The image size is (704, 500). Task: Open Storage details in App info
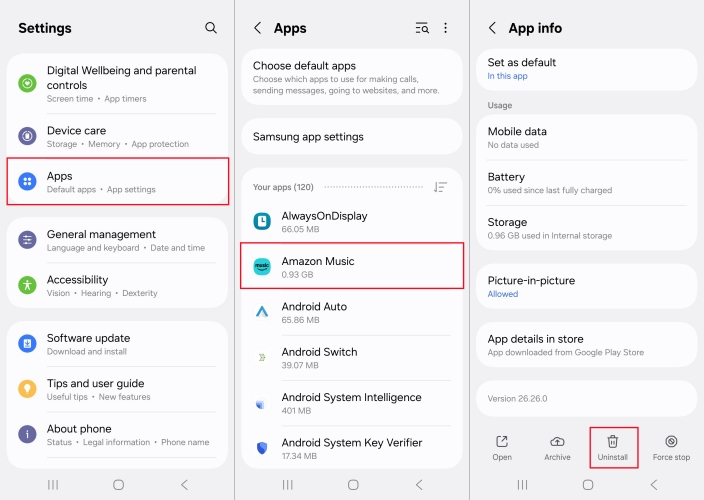tap(586, 228)
